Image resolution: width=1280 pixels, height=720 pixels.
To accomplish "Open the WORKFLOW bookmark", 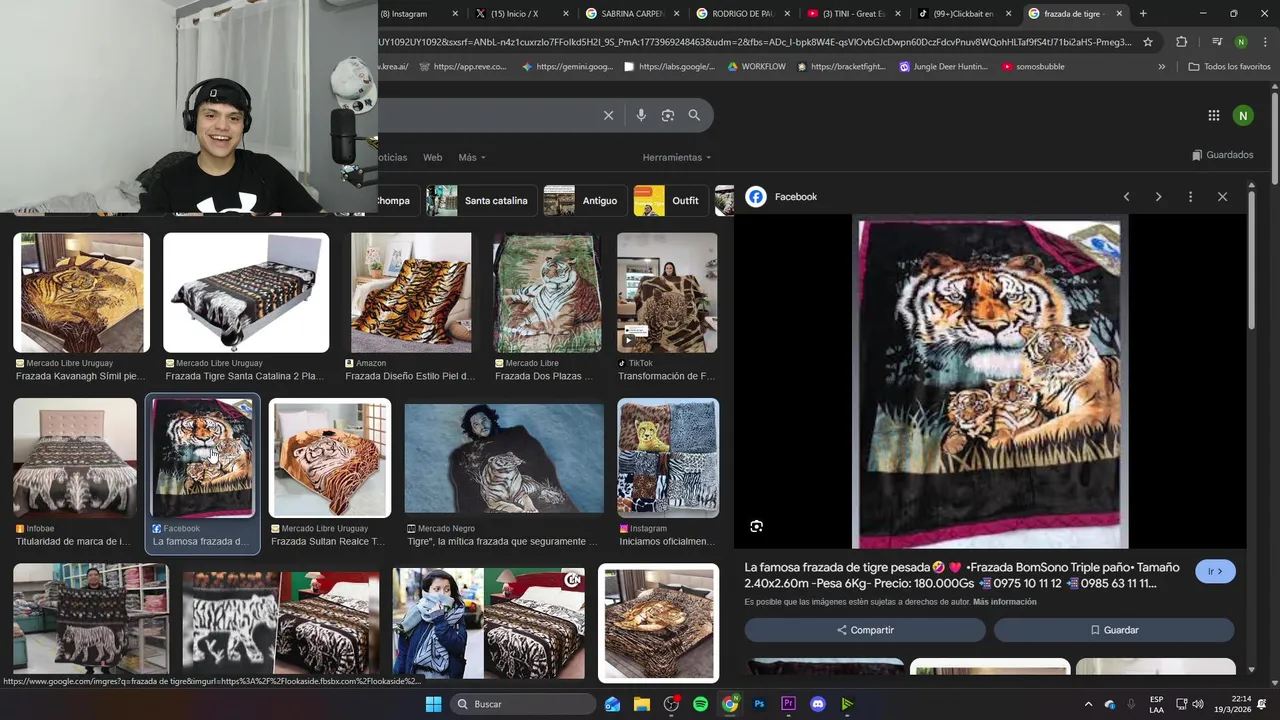I will point(756,67).
